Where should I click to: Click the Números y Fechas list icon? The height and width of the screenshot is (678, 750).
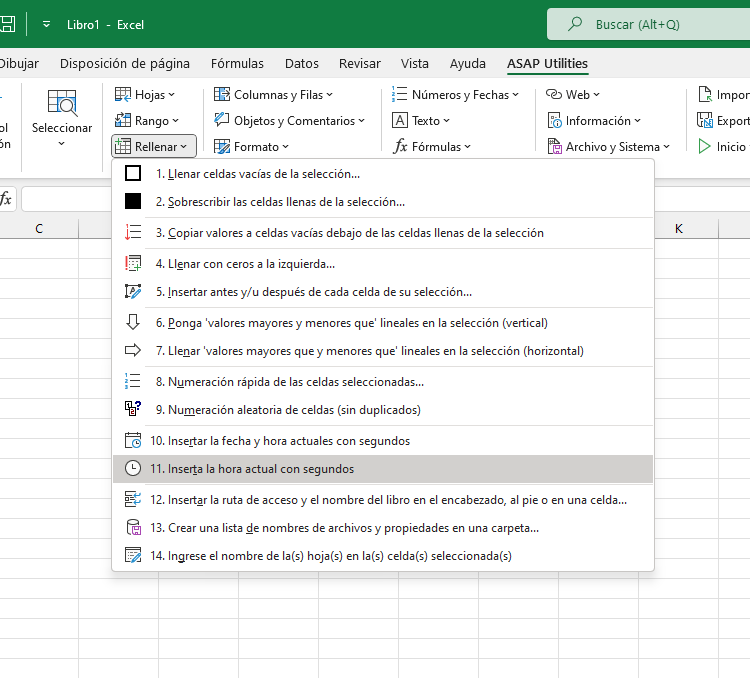pos(399,94)
